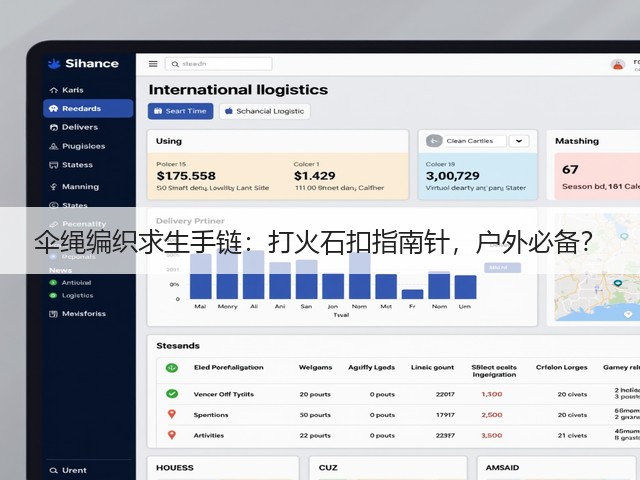This screenshot has height=480, width=640.
Task: Click the Jon bar in delivery chart
Action: [333, 286]
